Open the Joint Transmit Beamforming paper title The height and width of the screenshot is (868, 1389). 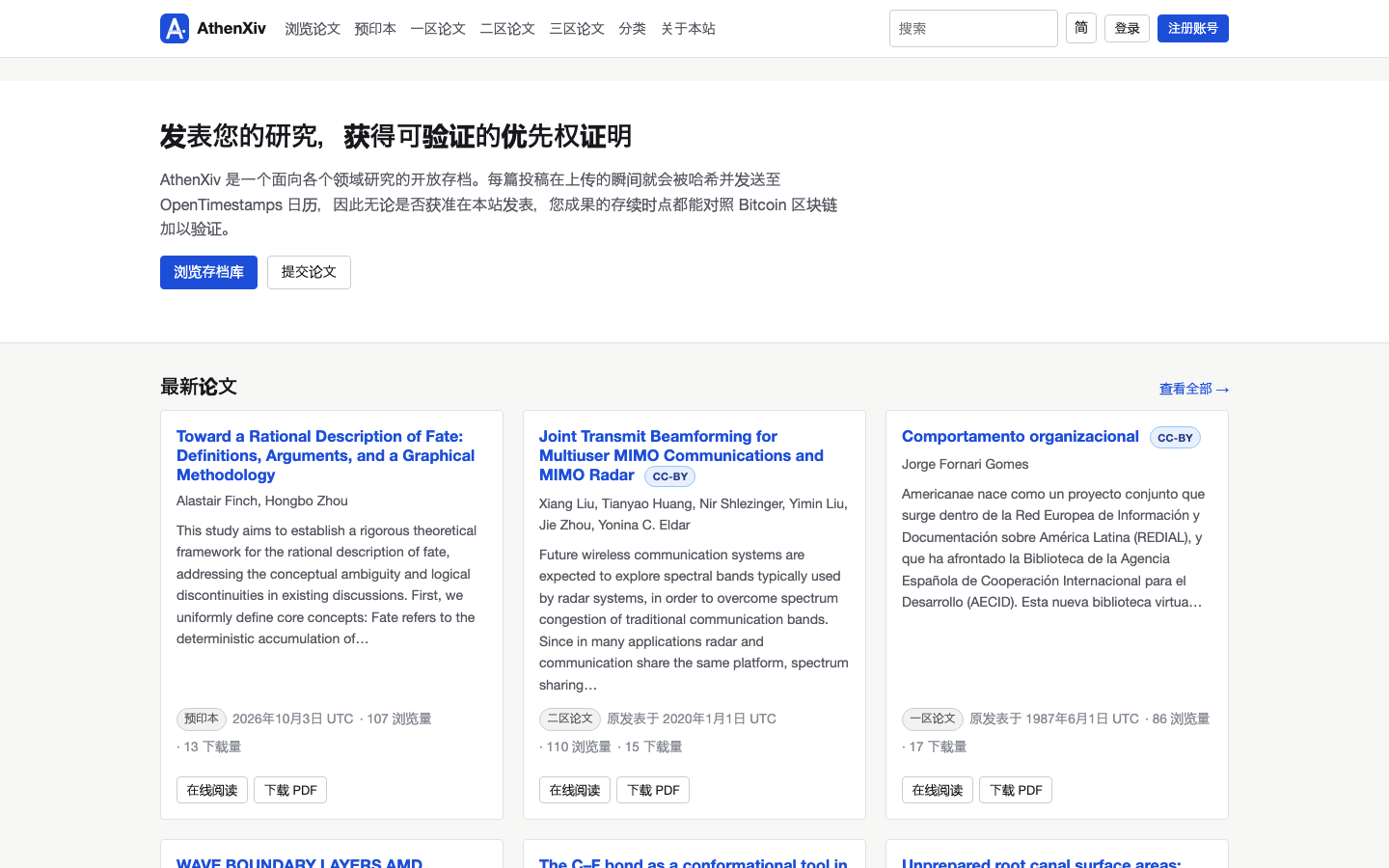(x=681, y=455)
